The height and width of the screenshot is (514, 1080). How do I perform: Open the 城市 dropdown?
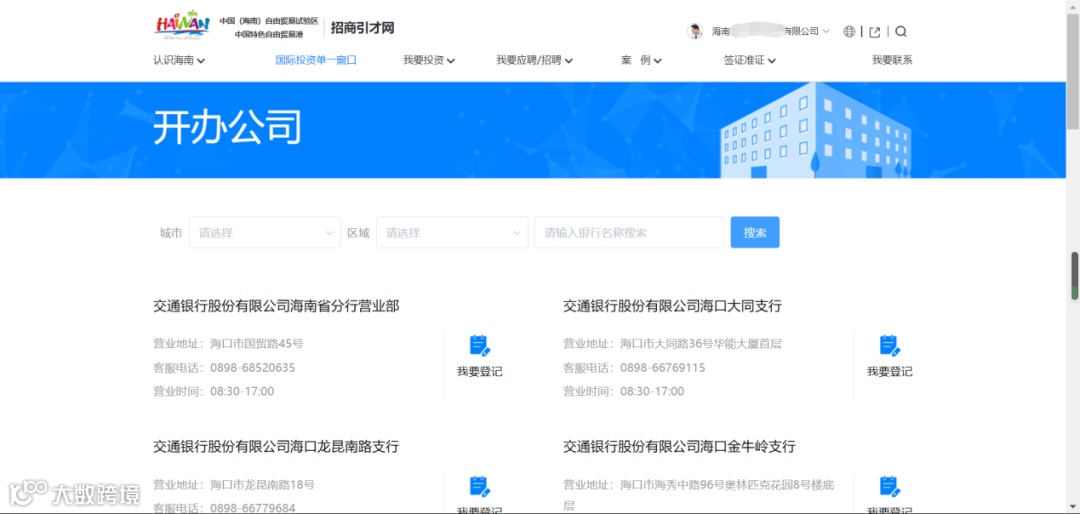265,233
